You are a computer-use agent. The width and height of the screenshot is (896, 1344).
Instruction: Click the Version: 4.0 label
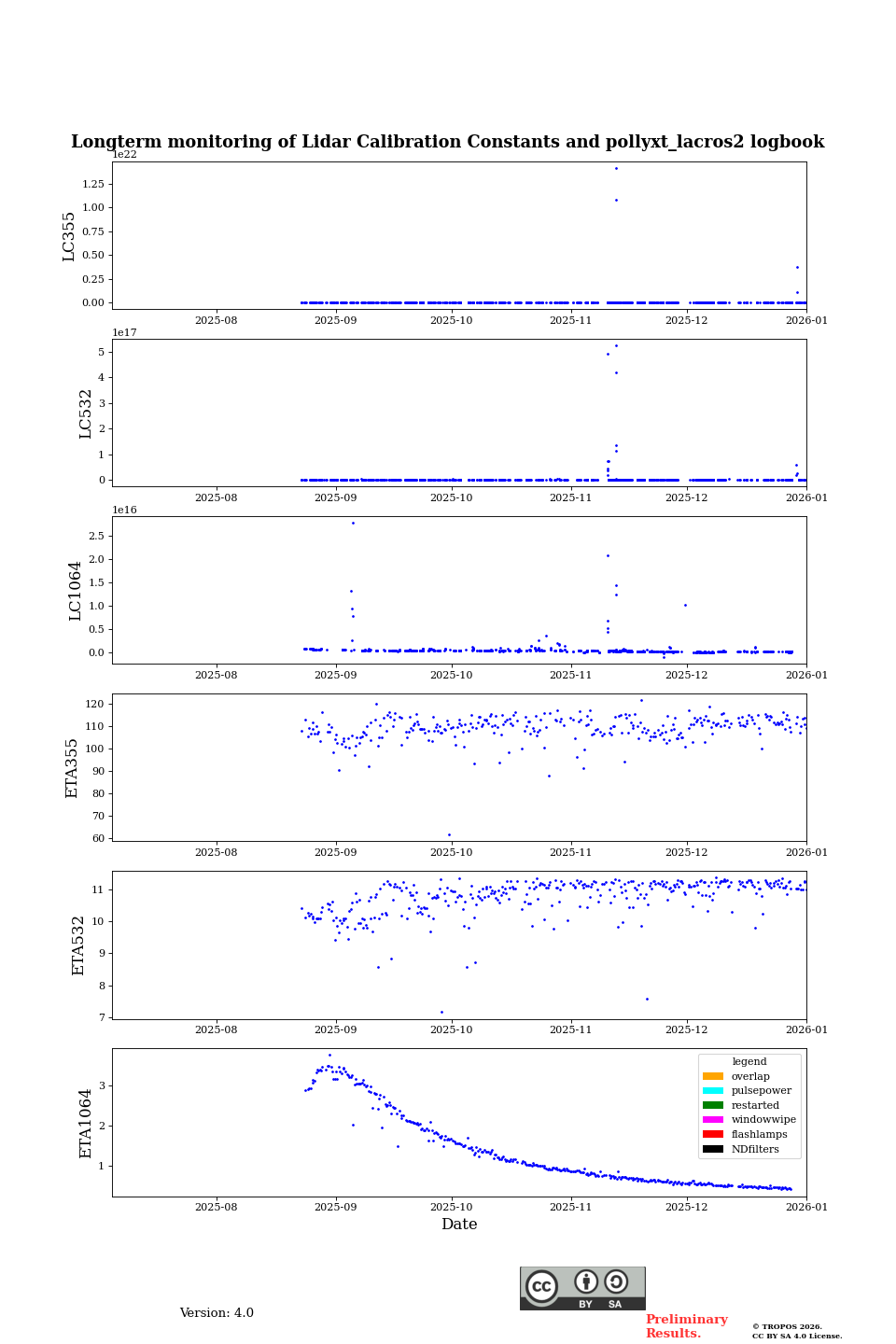(217, 1313)
